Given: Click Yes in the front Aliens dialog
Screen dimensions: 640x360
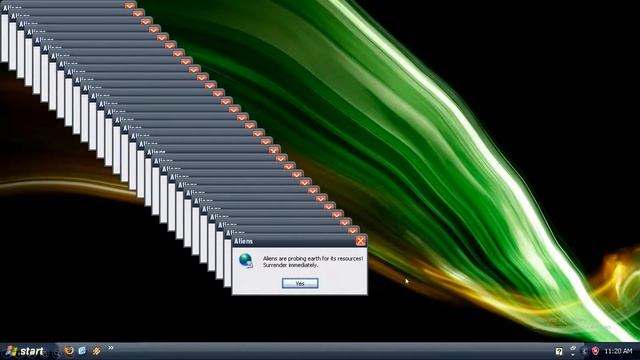Looking at the screenshot, I should [x=300, y=283].
